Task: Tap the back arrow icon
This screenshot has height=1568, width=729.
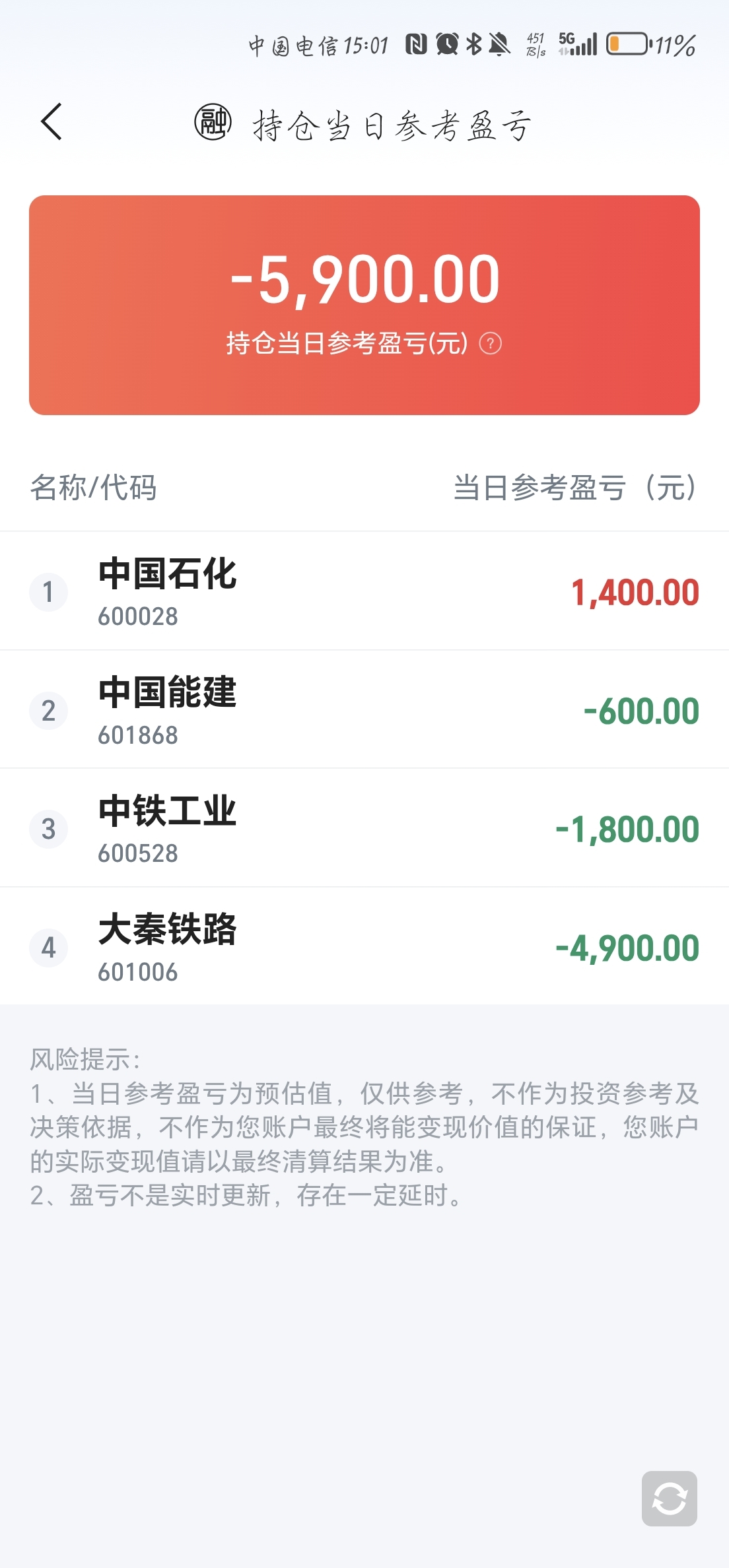Action: tap(52, 122)
